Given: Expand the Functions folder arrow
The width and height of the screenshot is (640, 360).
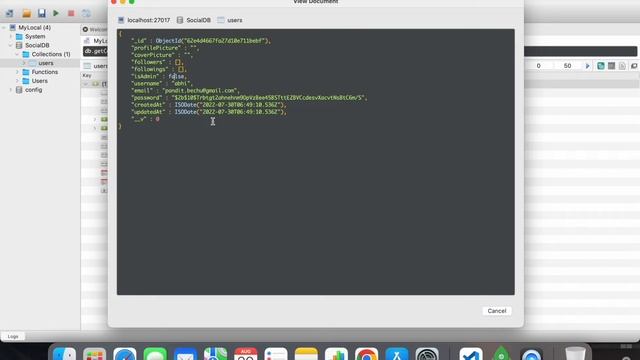Looking at the screenshot, I should (17, 72).
